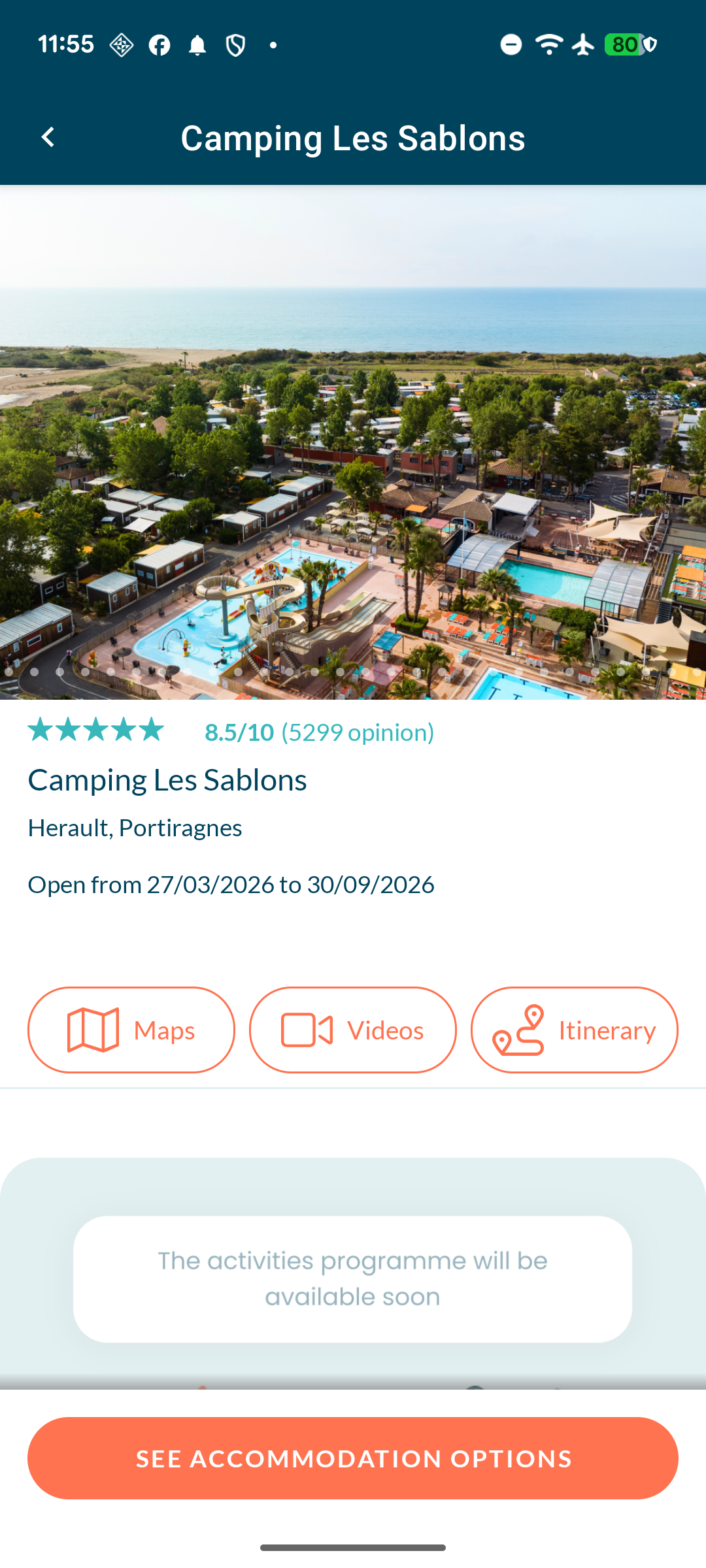Open the Videos button

point(353,1030)
